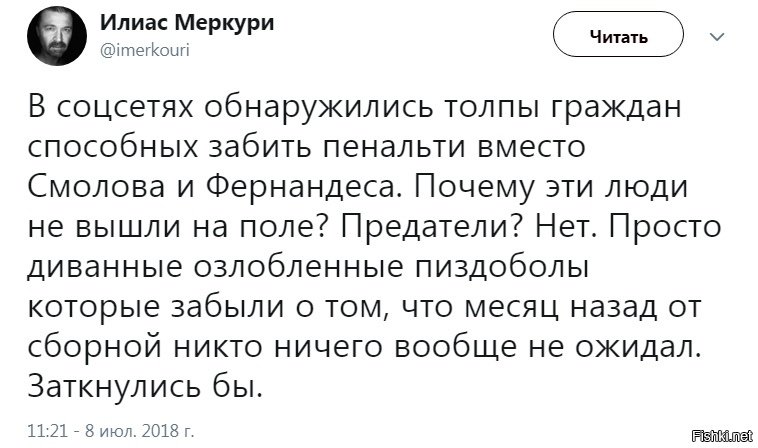The image size is (758, 448).
Task: Click the word соцсетях in first line
Action: 126,107
